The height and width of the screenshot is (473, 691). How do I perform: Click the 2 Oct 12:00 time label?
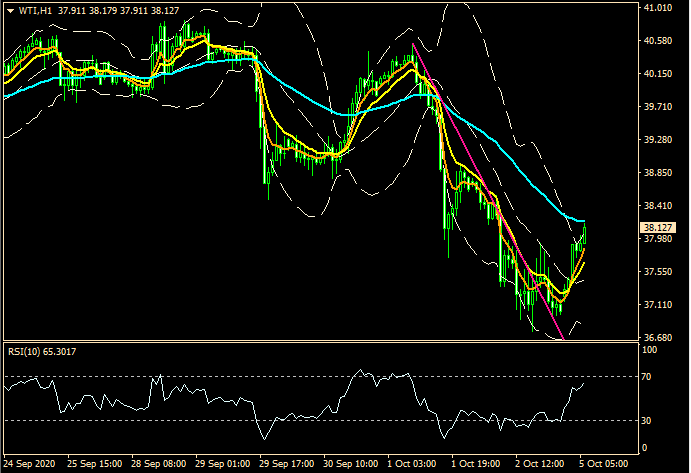point(541,465)
